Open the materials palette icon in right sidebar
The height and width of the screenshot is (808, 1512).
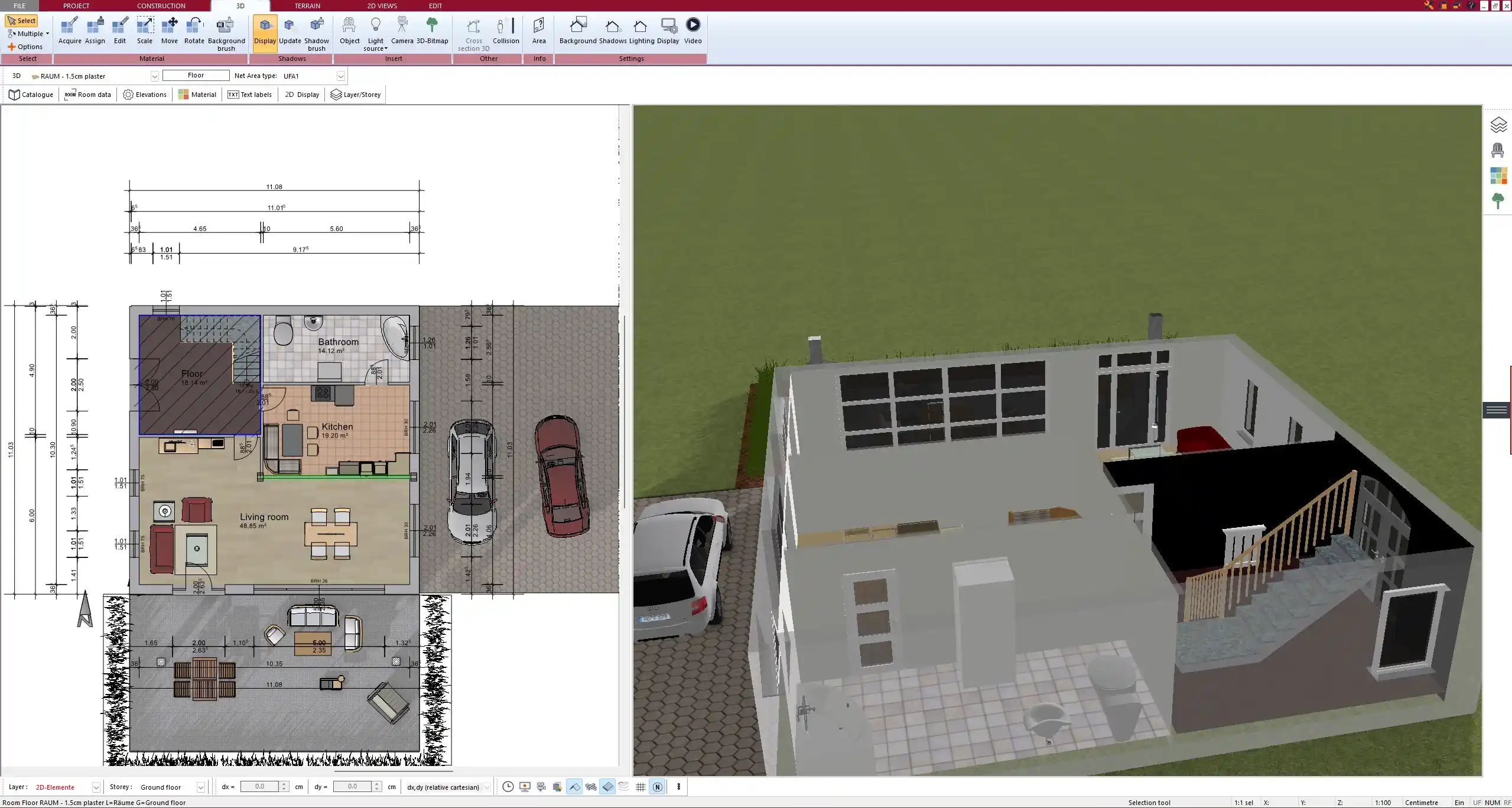1498,176
